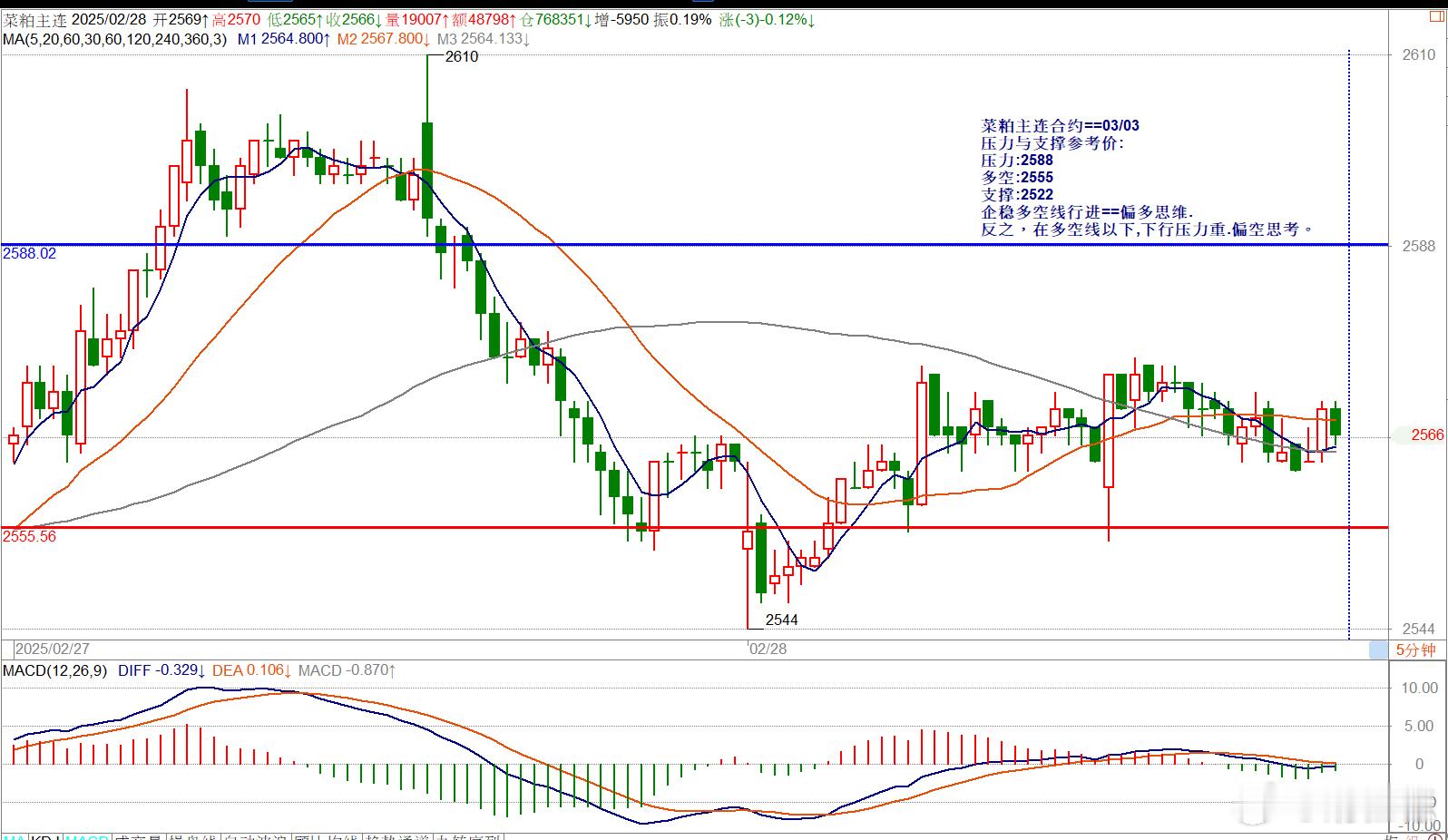
Task: Click the 增-5950 position change value
Action: 622,19
